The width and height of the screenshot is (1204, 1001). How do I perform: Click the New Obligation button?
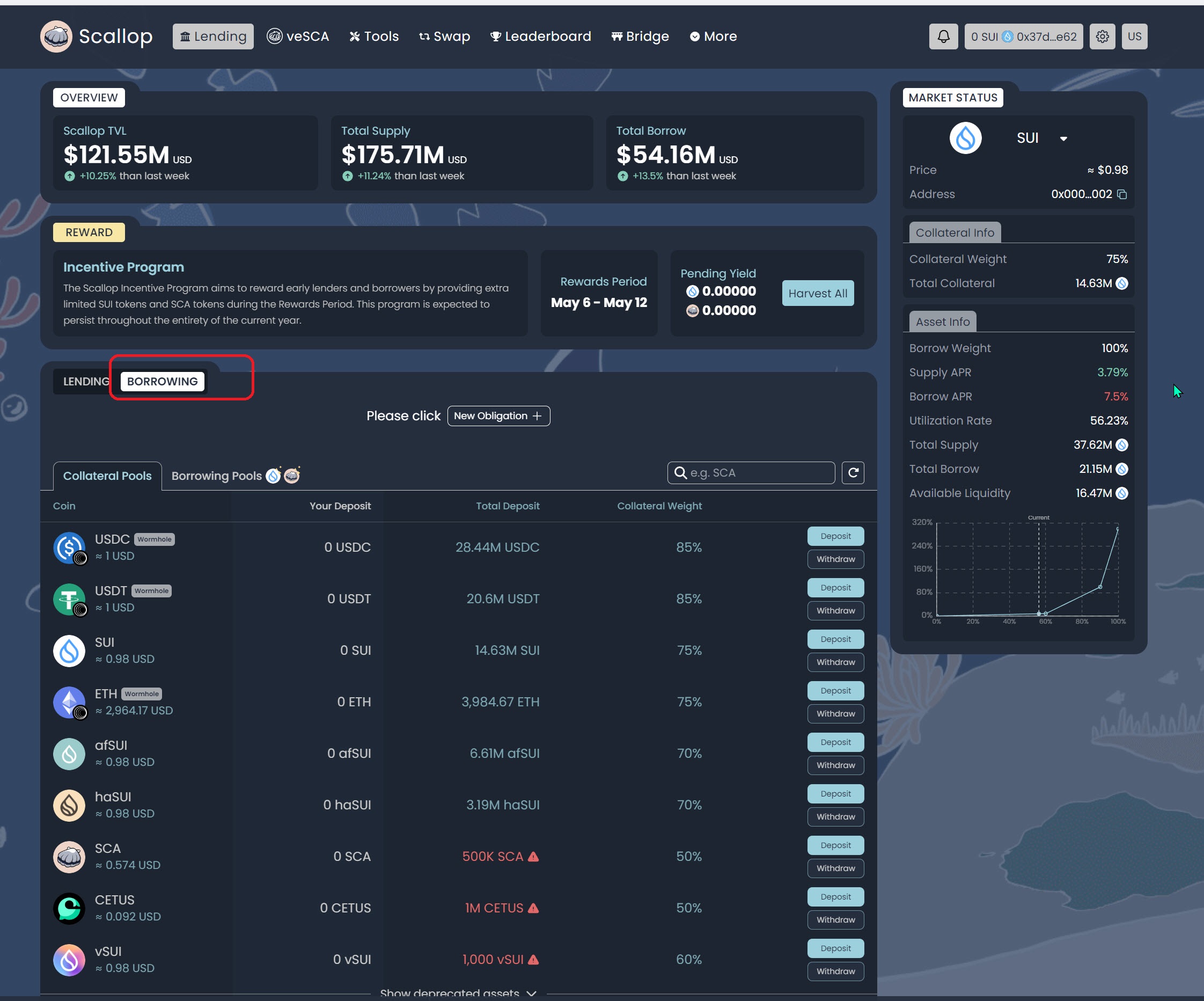498,416
